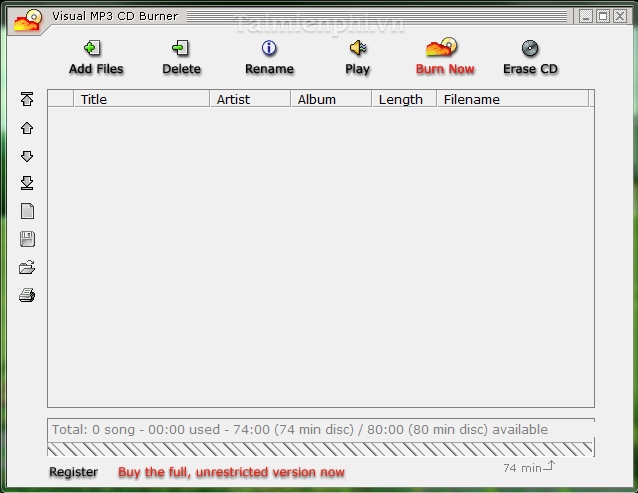Click the Play speaker icon
The image size is (638, 493).
[358, 48]
